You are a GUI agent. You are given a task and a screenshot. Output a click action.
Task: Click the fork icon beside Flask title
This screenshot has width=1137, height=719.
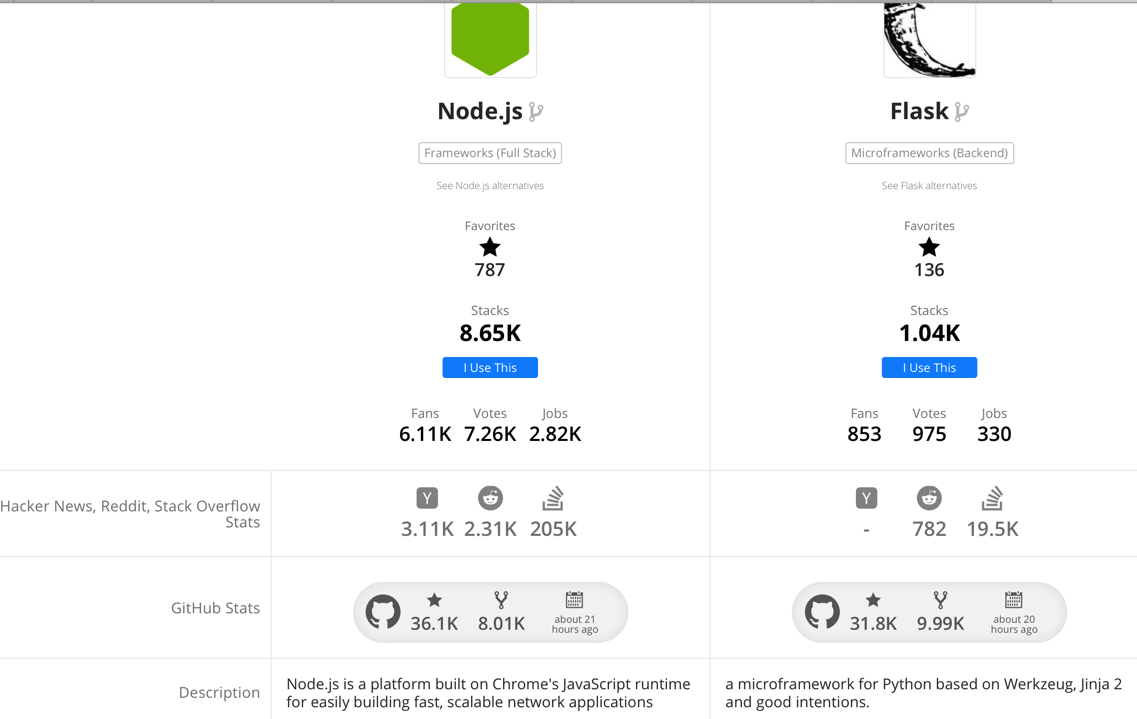pyautogui.click(x=962, y=112)
